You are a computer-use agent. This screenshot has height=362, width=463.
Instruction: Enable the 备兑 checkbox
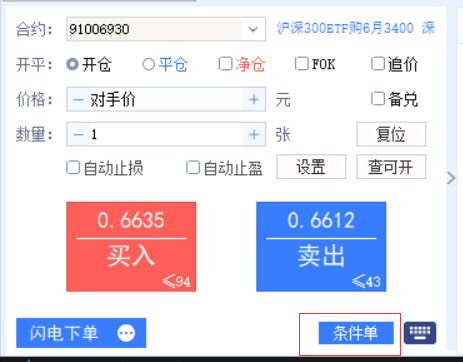(x=378, y=99)
